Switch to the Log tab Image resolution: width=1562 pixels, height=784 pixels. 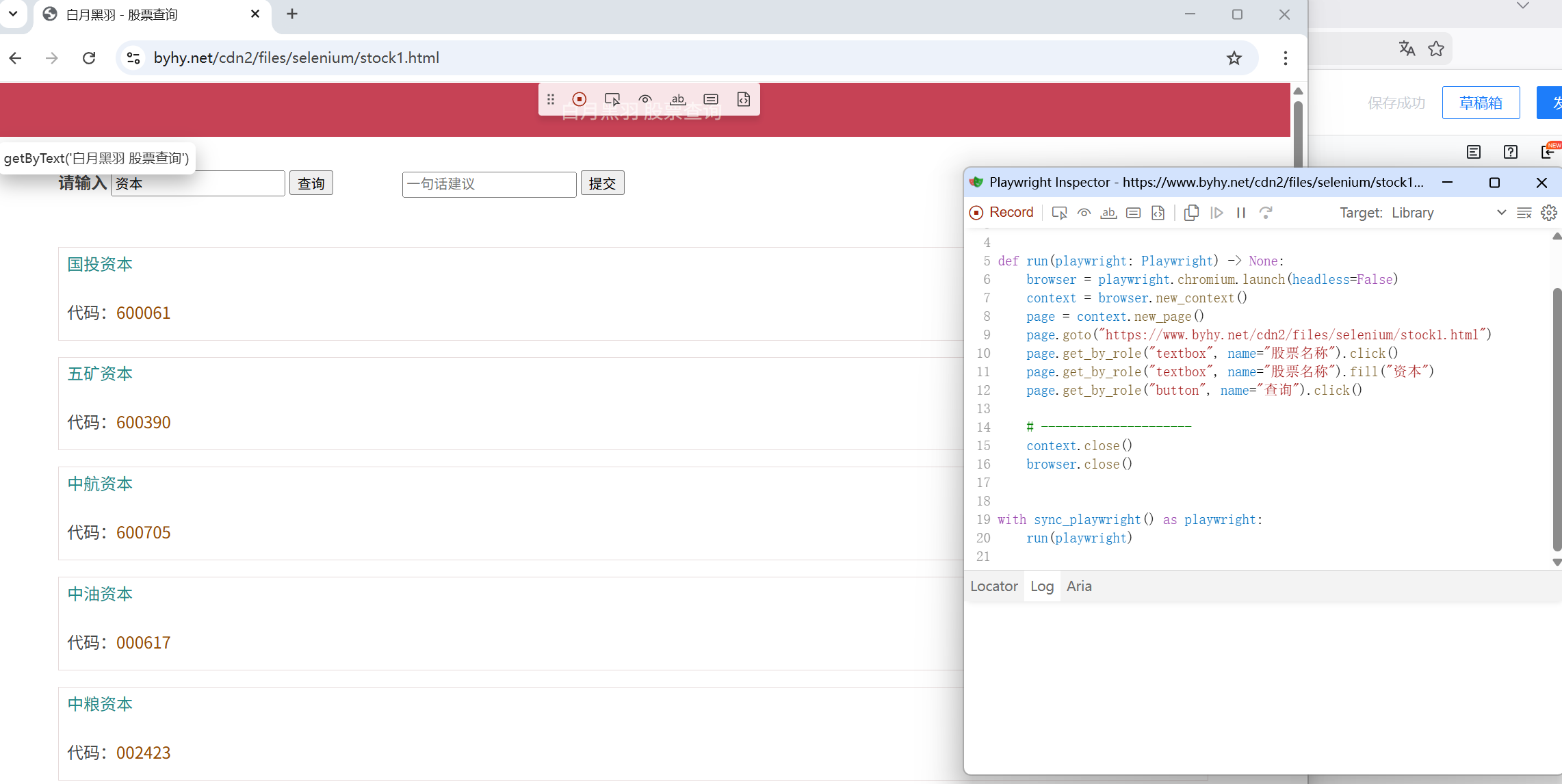point(1041,586)
